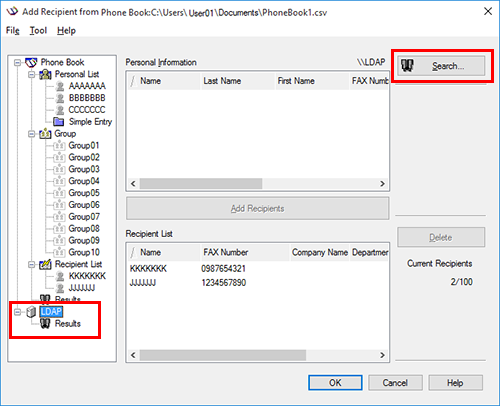Image resolution: width=500 pixels, height=406 pixels.
Task: Click the LDAP server icon
Action: (31, 312)
